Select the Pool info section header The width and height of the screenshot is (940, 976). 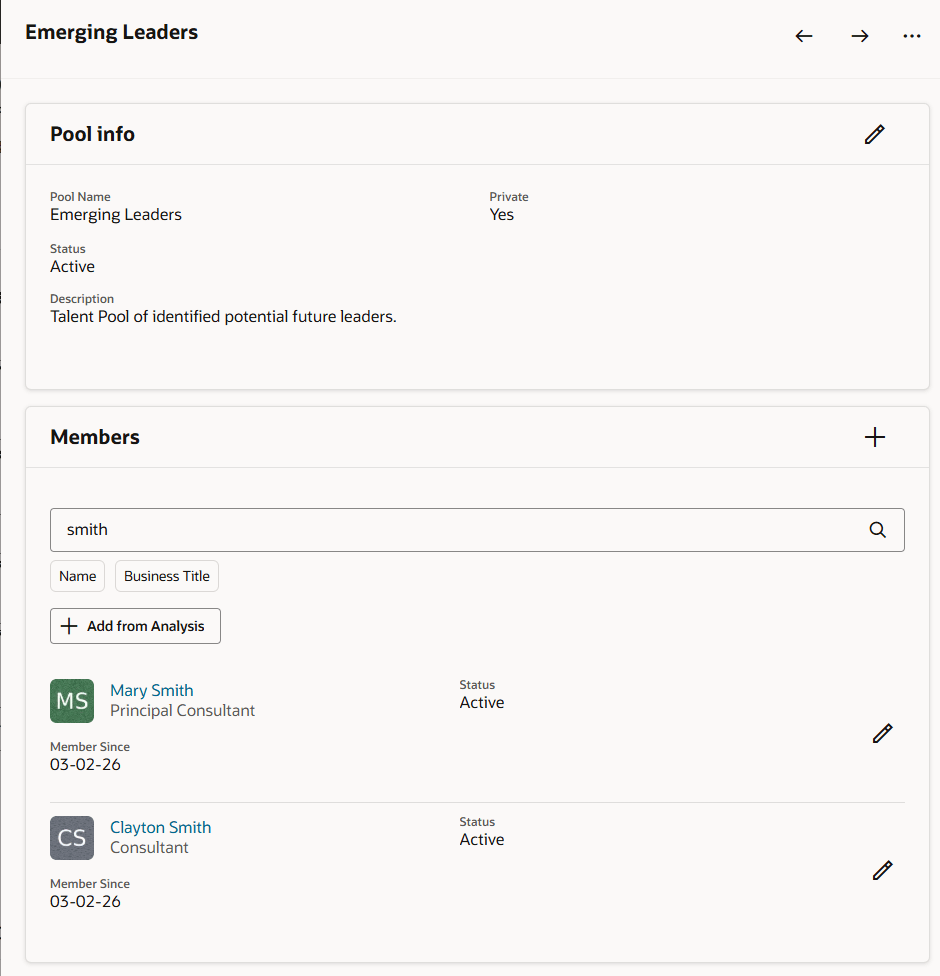click(92, 133)
